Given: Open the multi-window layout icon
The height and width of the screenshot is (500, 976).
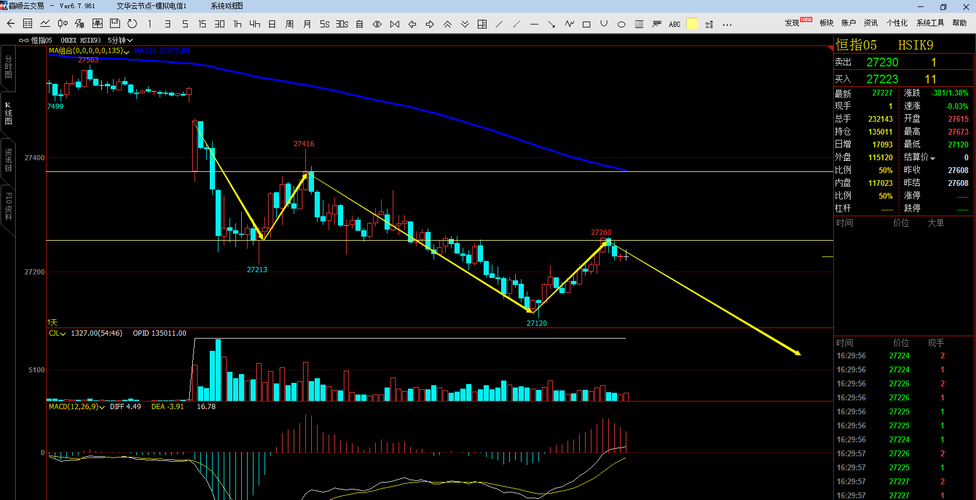Looking at the screenshot, I should pos(482,24).
